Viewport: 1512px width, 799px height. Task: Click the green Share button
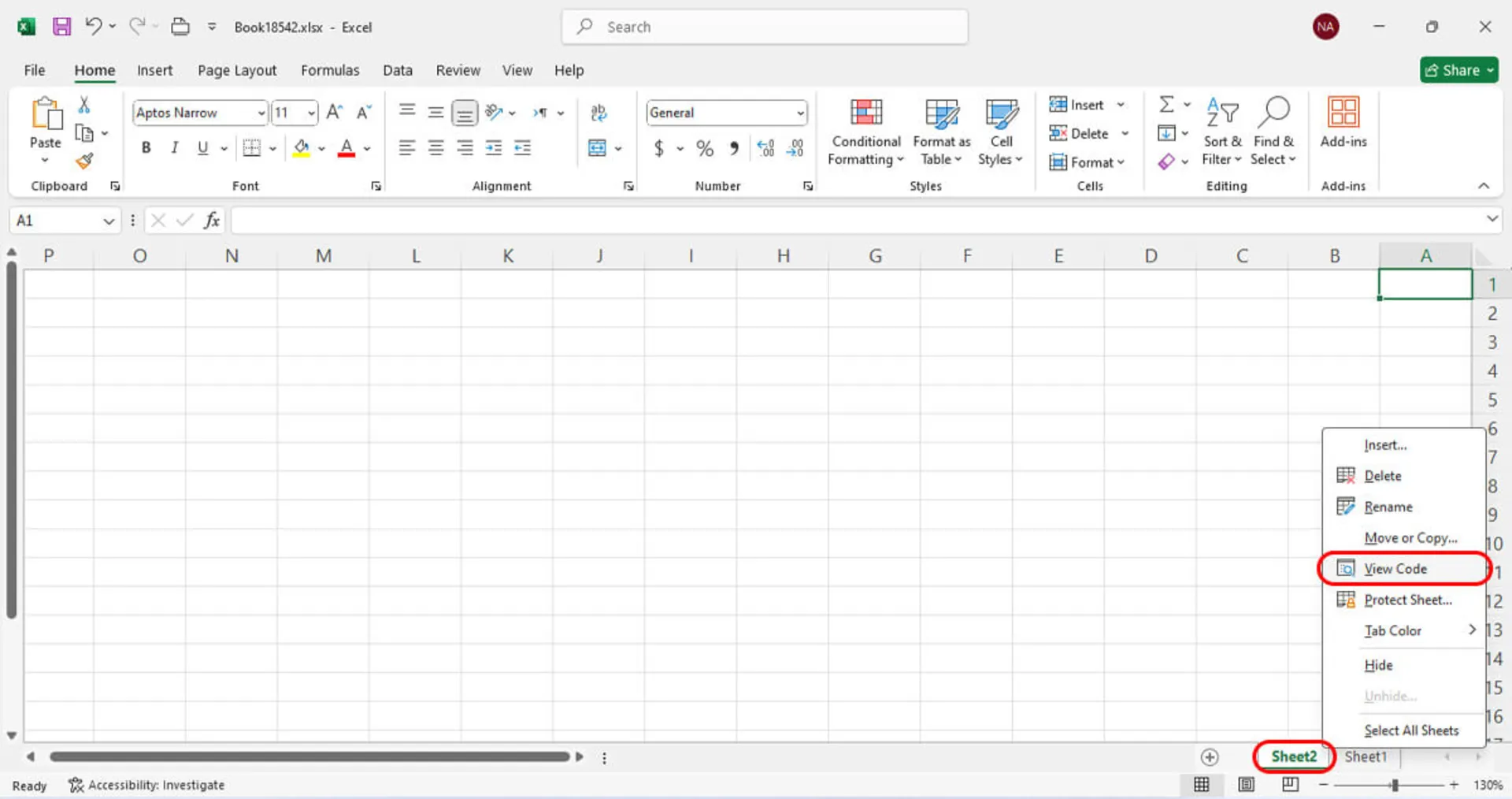[1458, 70]
